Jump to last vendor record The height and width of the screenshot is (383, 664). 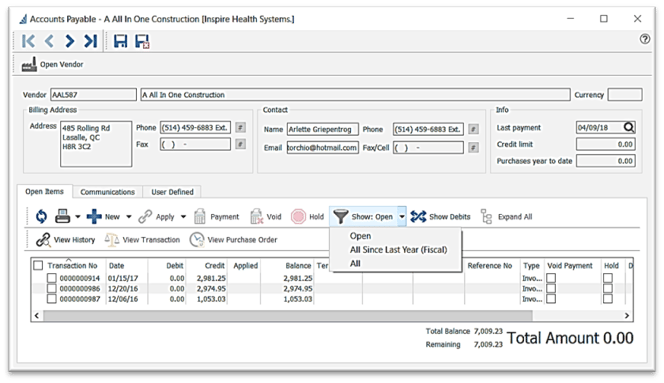pyautogui.click(x=91, y=41)
